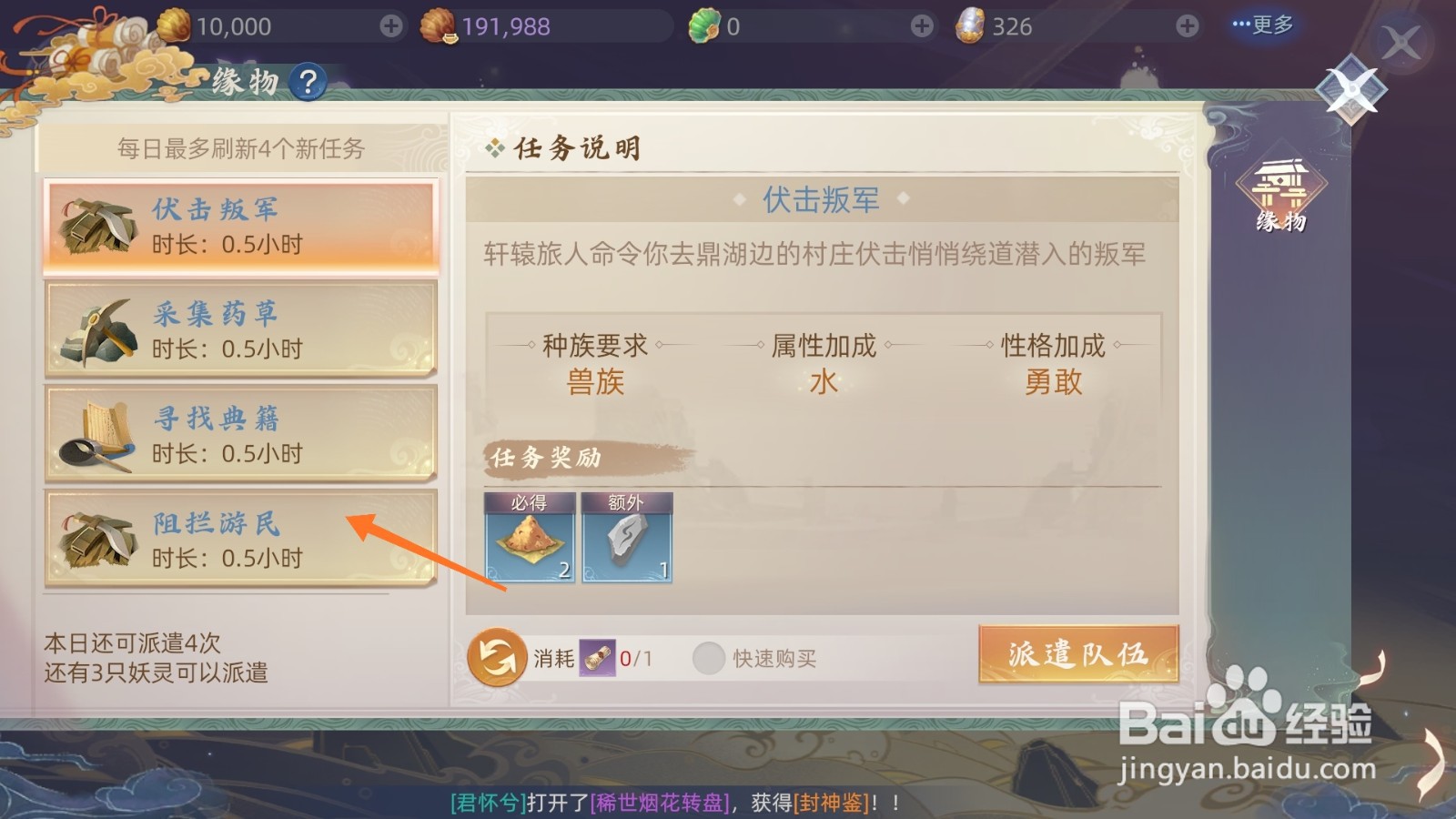Select the 缘物 building icon on sidebar
This screenshot has height=819, width=1456.
(x=1281, y=194)
